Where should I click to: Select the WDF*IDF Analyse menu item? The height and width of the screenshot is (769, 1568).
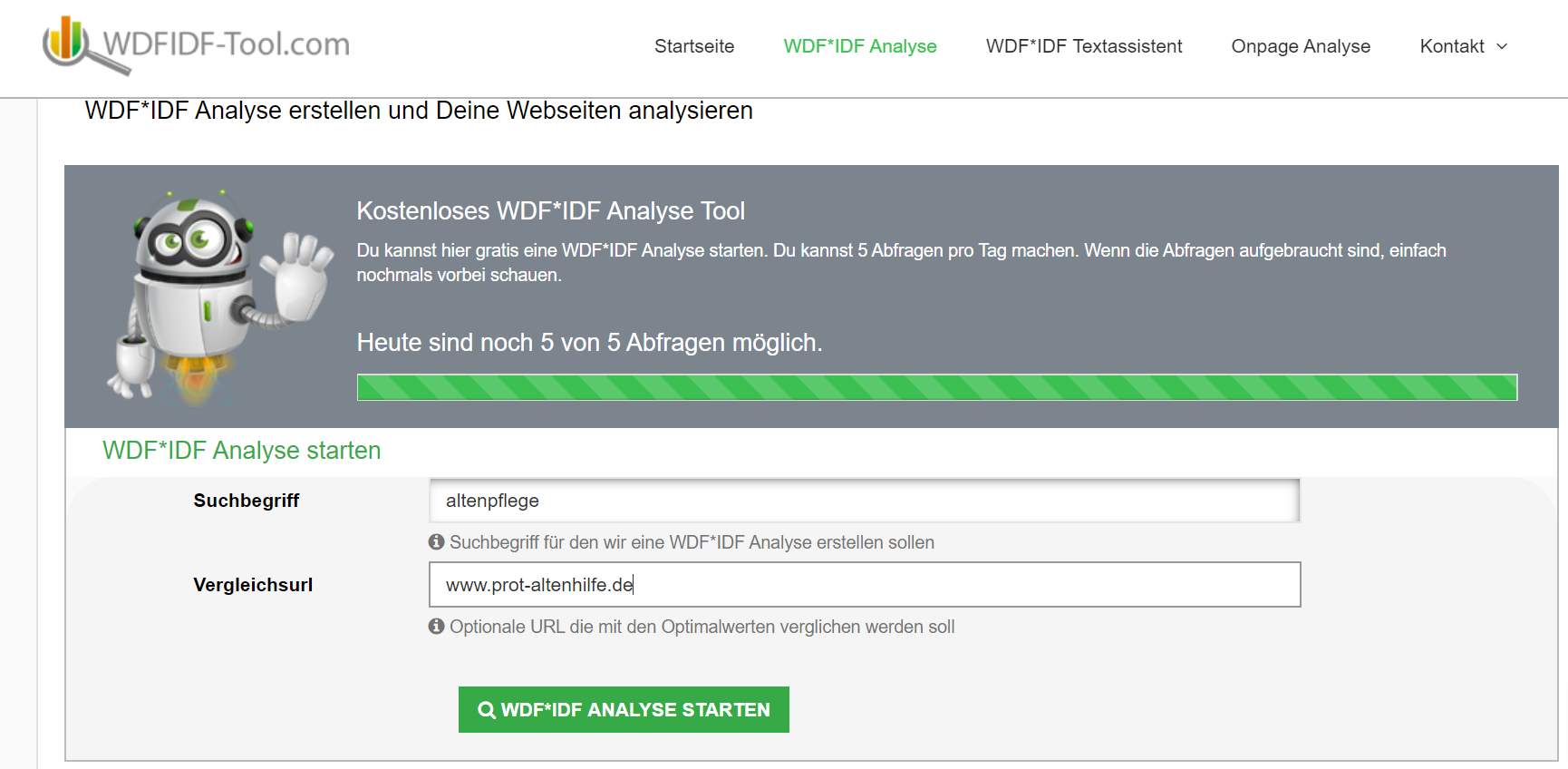(x=860, y=46)
